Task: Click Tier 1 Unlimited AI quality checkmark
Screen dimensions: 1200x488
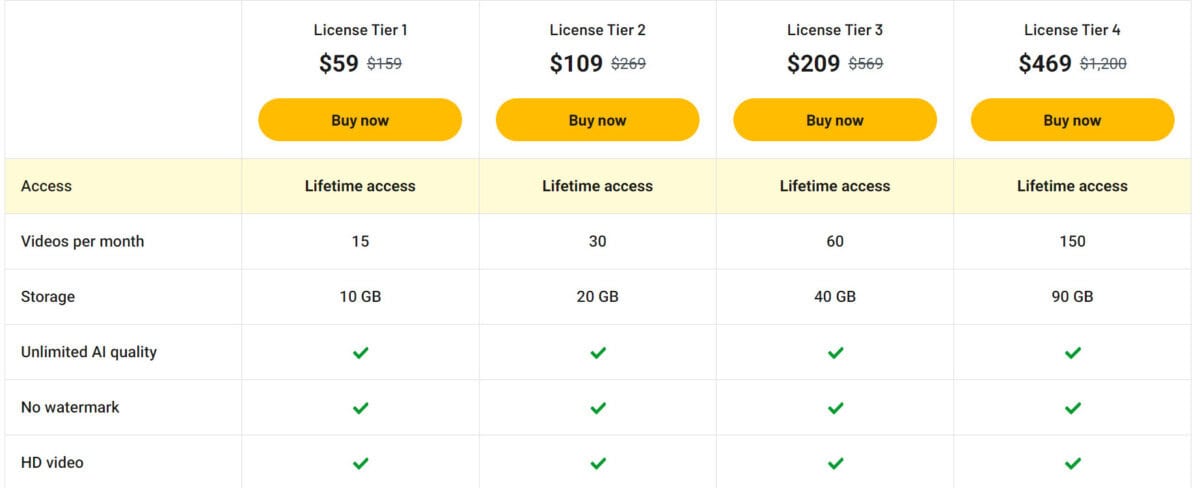Action: click(x=361, y=352)
